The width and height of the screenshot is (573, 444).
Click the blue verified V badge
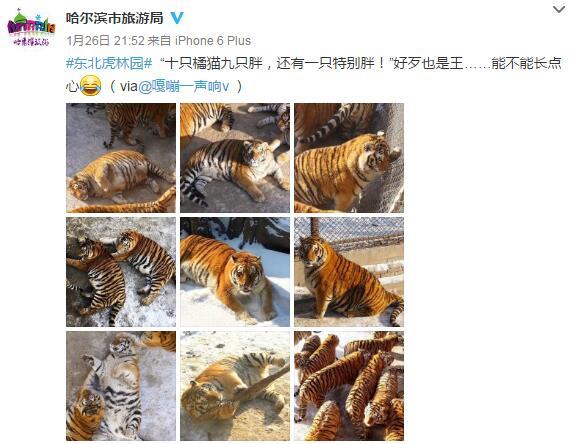click(177, 18)
